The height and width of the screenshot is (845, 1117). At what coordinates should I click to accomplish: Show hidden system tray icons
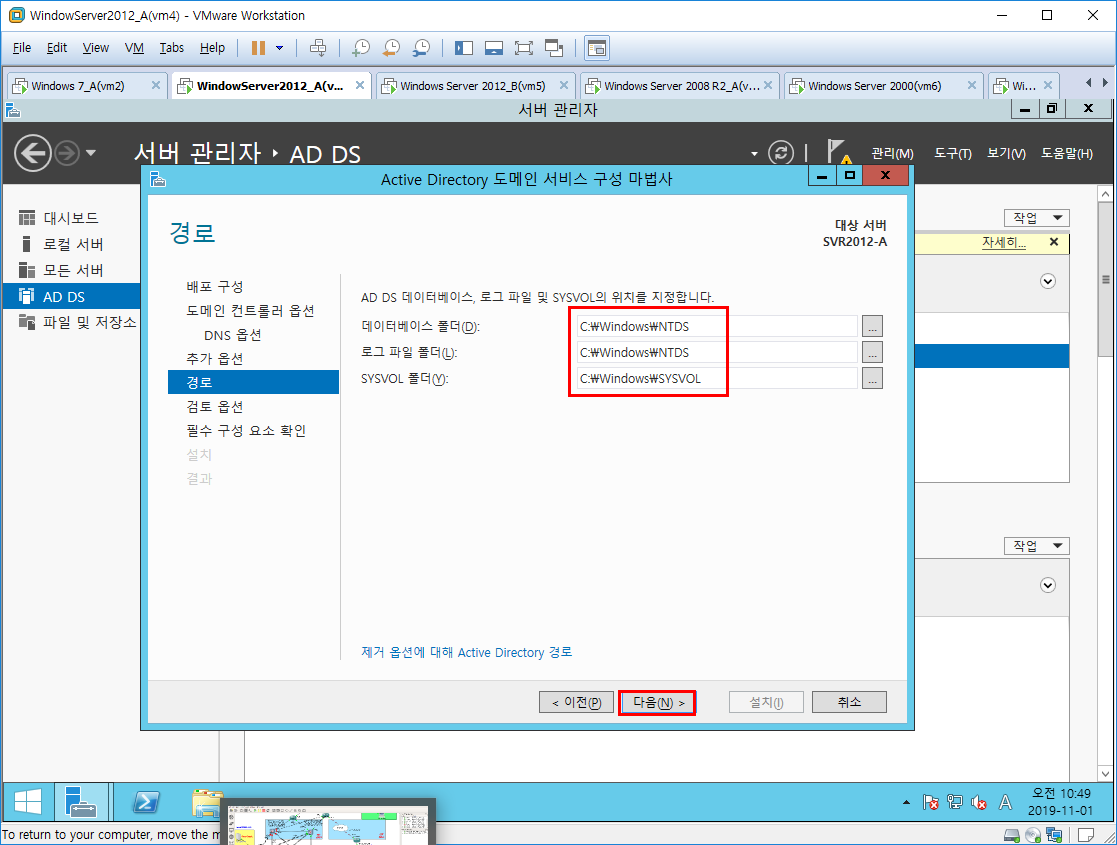(x=906, y=802)
